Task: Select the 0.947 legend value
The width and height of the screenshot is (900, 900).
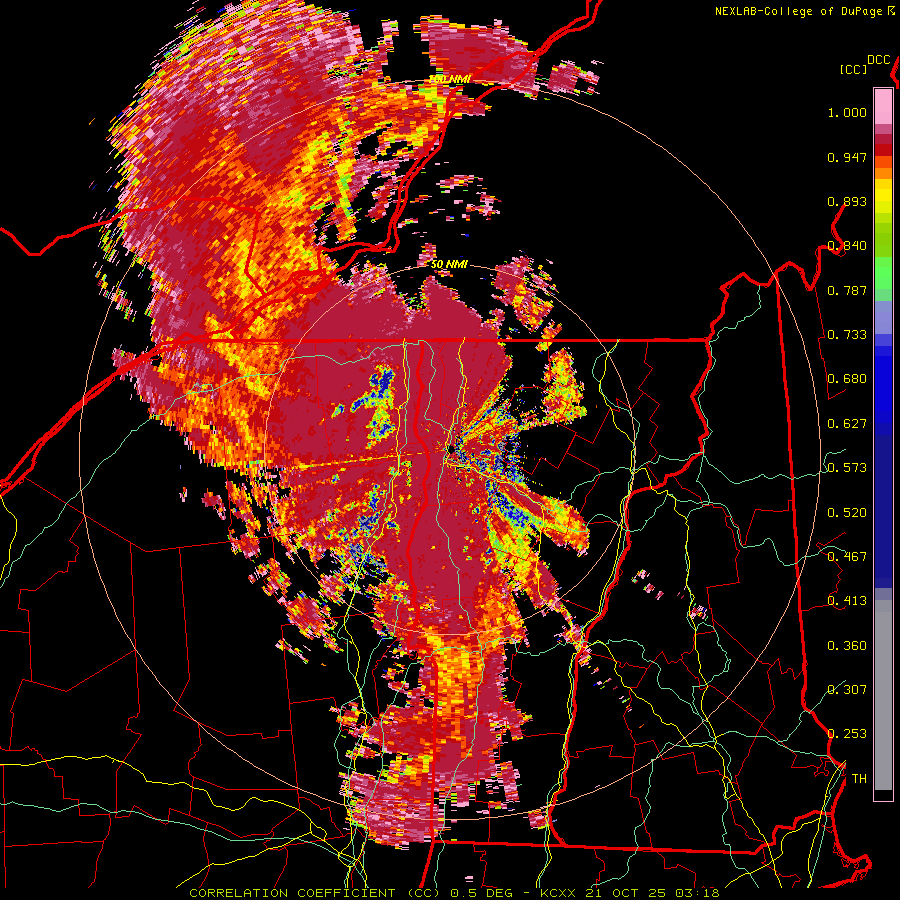Action: tap(847, 157)
